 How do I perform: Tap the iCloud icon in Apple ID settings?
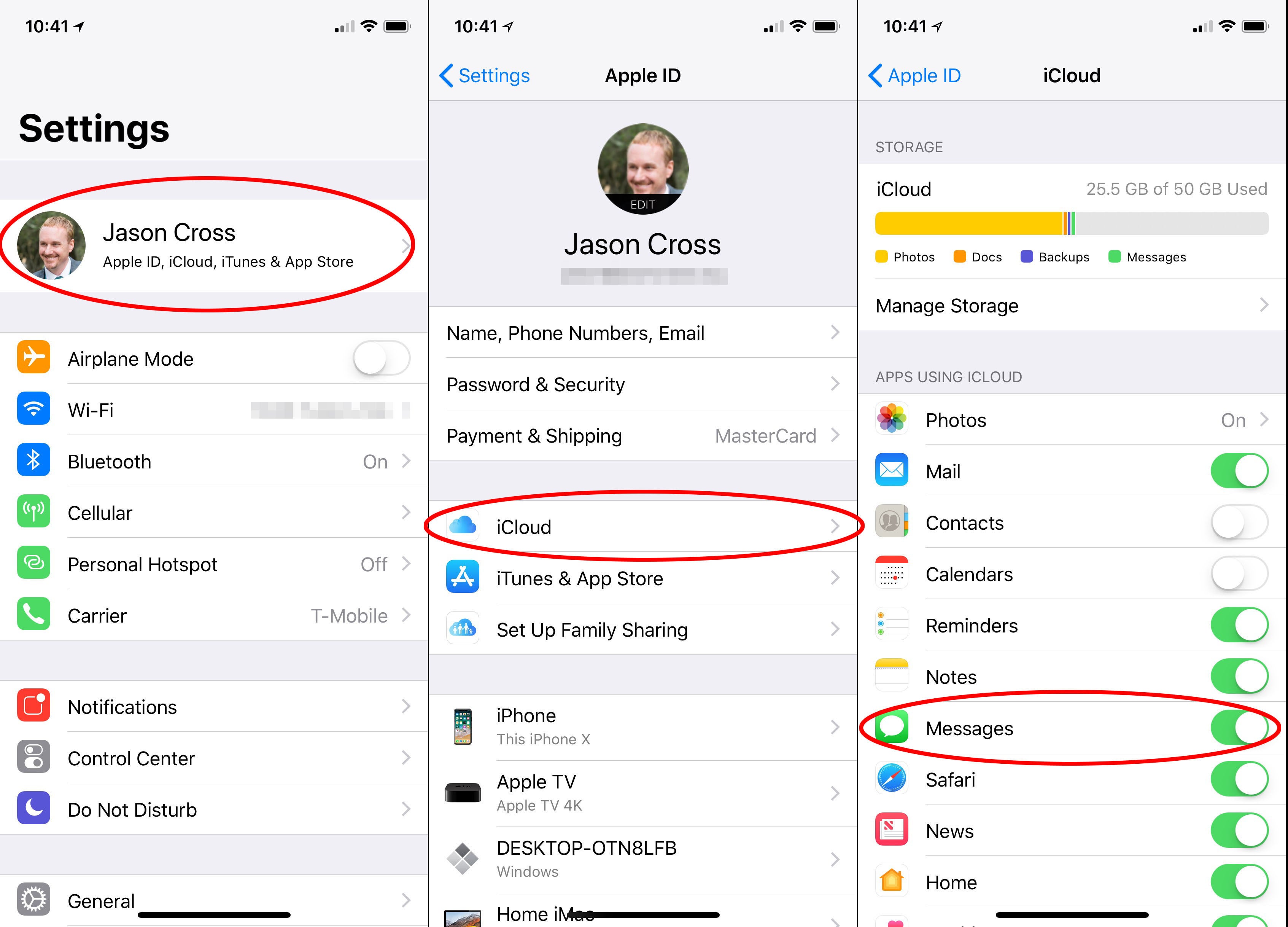click(x=462, y=525)
